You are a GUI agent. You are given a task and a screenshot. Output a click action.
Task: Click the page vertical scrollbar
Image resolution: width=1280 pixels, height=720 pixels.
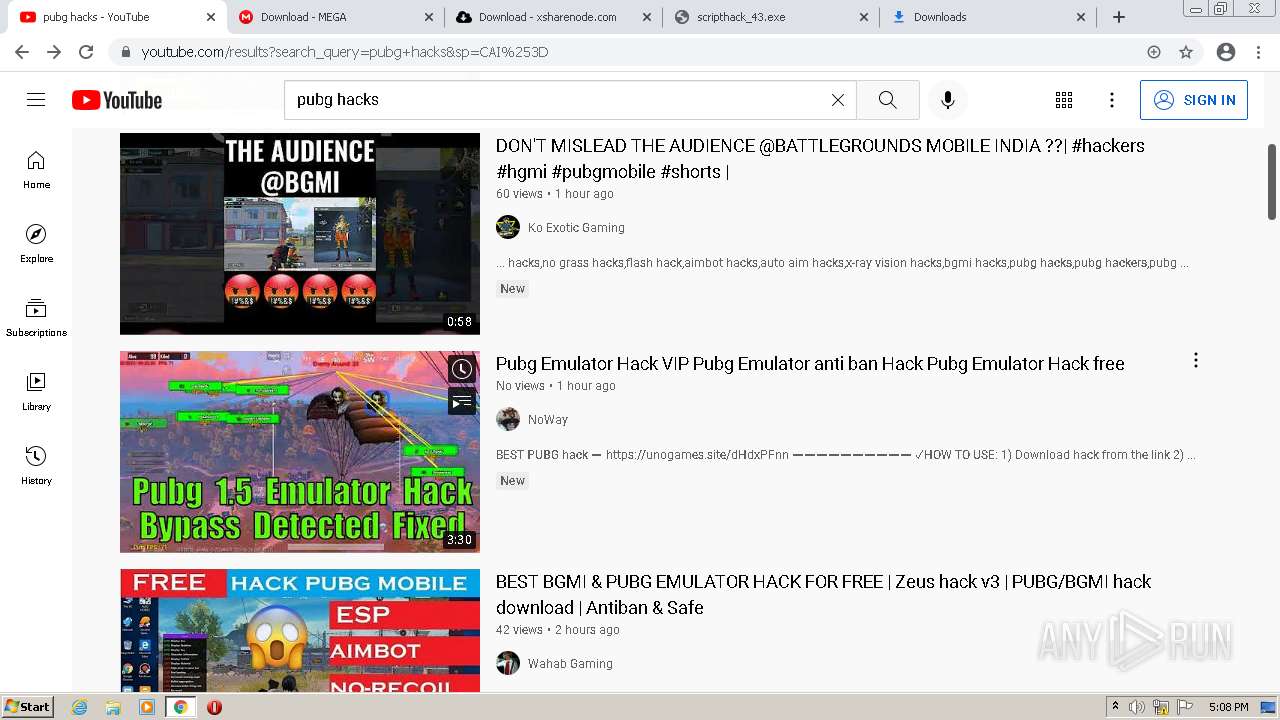coord(1272,181)
